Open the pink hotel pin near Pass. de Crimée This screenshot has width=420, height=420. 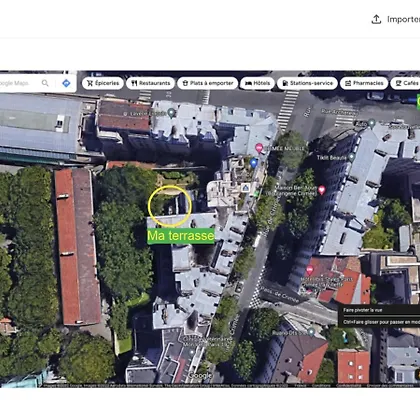tap(310, 270)
